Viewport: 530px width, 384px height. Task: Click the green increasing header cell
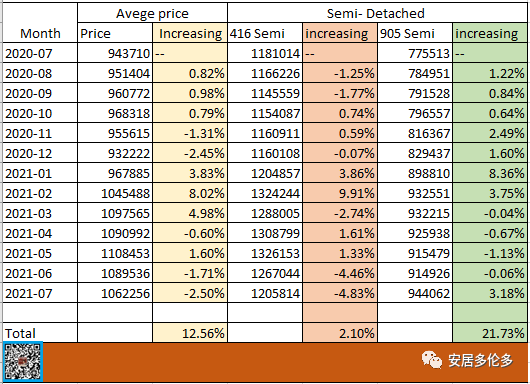[490, 33]
